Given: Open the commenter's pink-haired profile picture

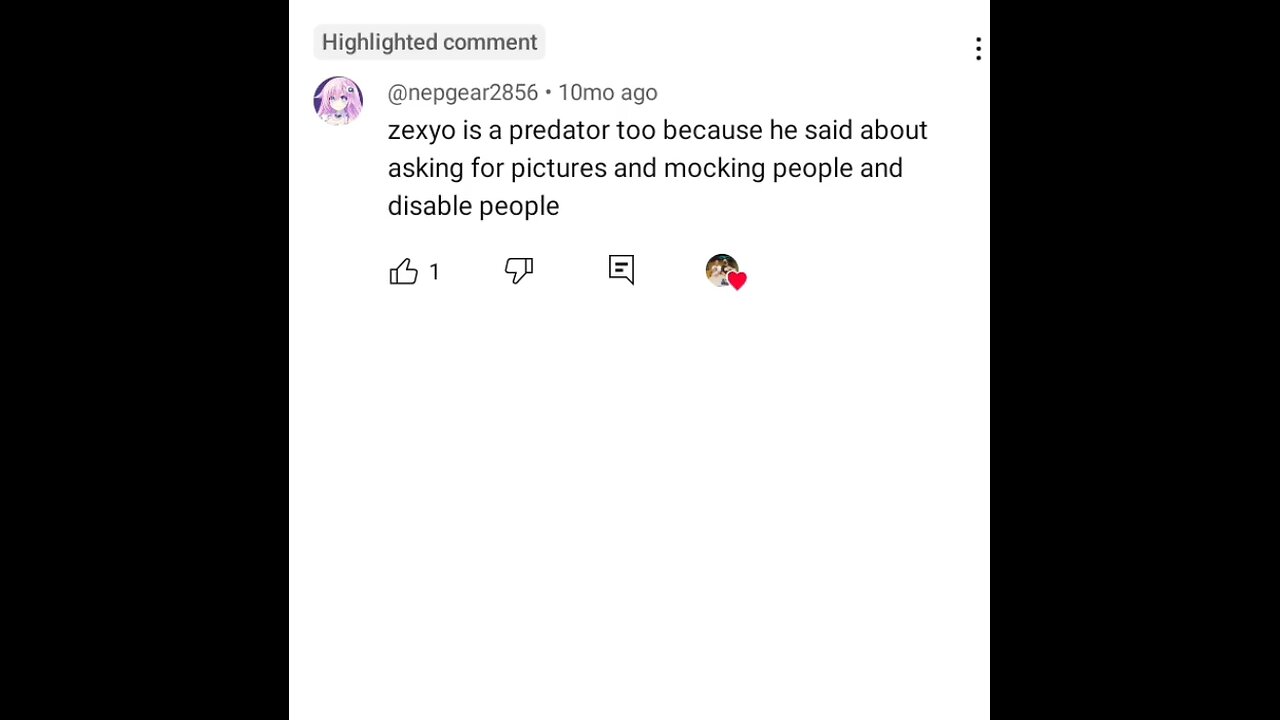Looking at the screenshot, I should coord(338,101).
